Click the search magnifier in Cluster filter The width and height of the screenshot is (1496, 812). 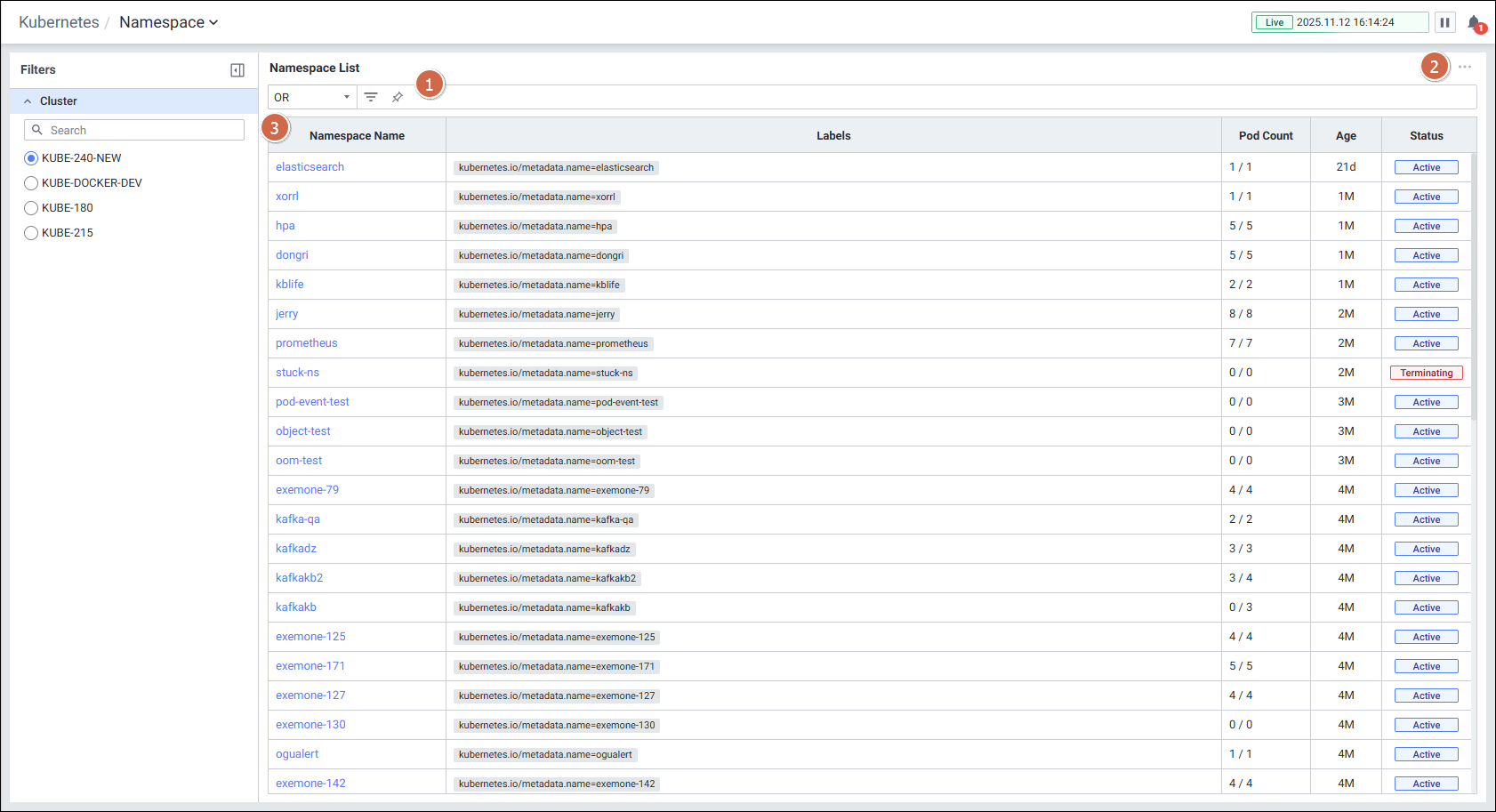[x=37, y=130]
